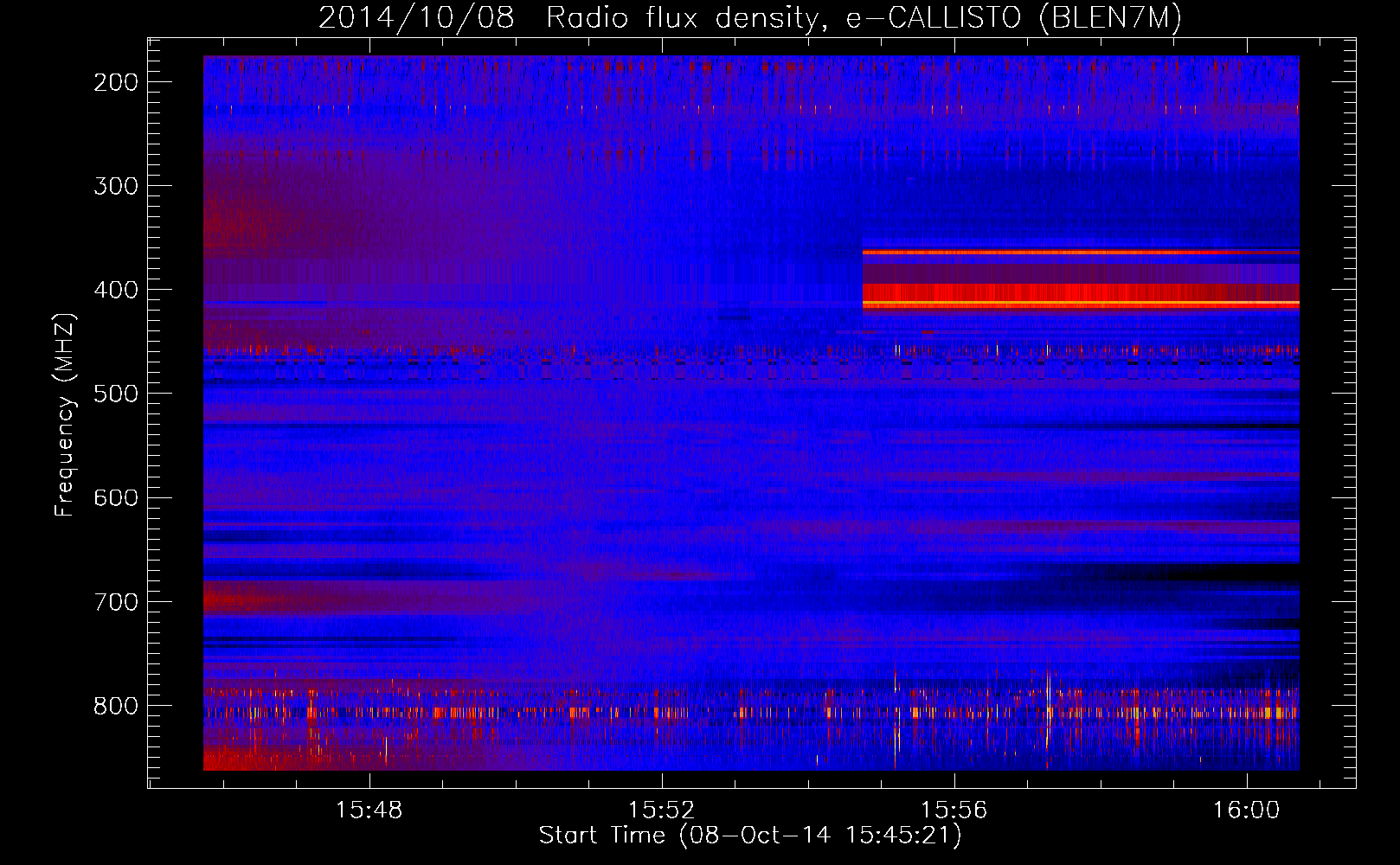Click the thin red band near 365 MHz
Image resolution: width=1400 pixels, height=865 pixels.
[1081, 253]
